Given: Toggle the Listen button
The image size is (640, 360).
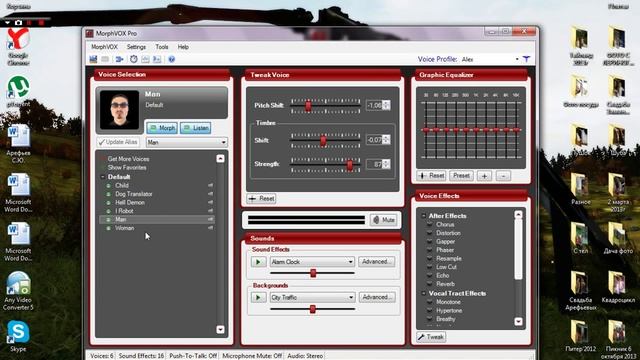Looking at the screenshot, I should click(196, 128).
